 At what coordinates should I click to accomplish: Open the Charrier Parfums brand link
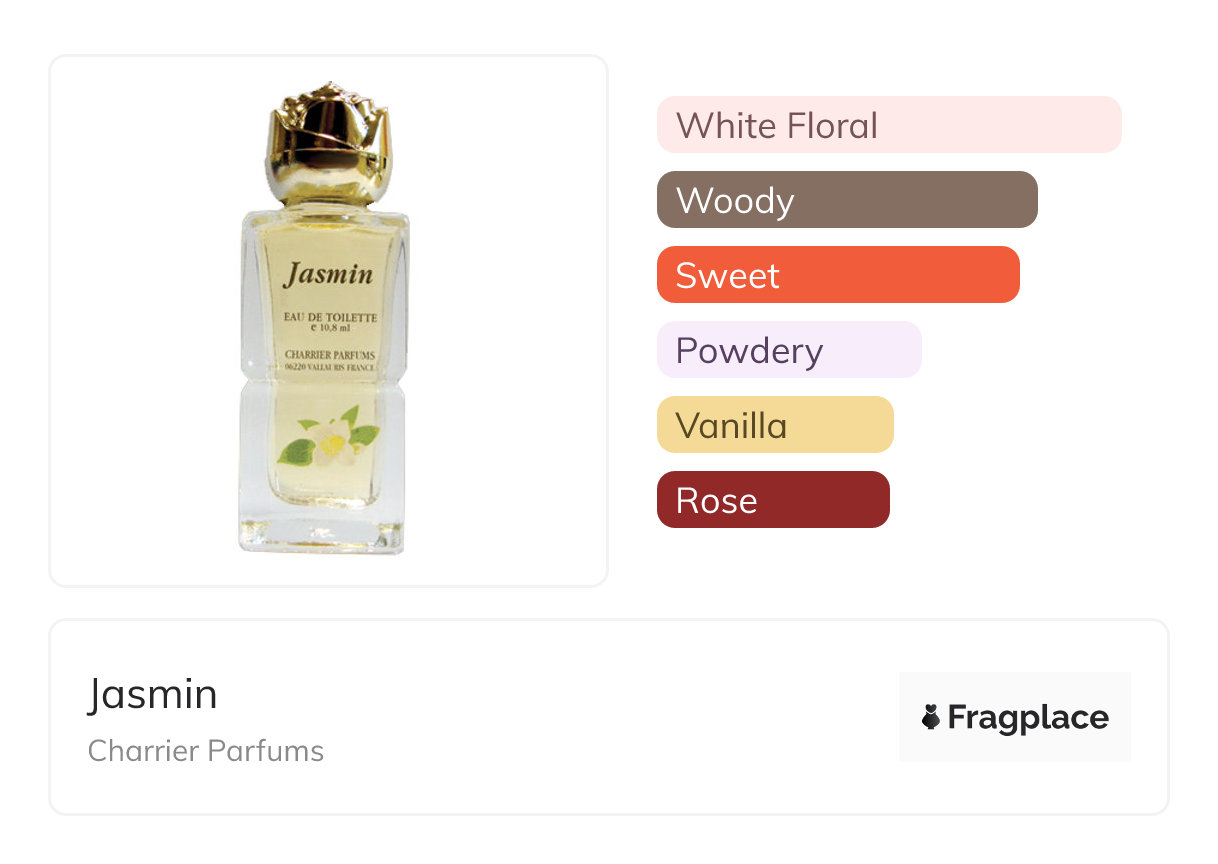point(205,751)
